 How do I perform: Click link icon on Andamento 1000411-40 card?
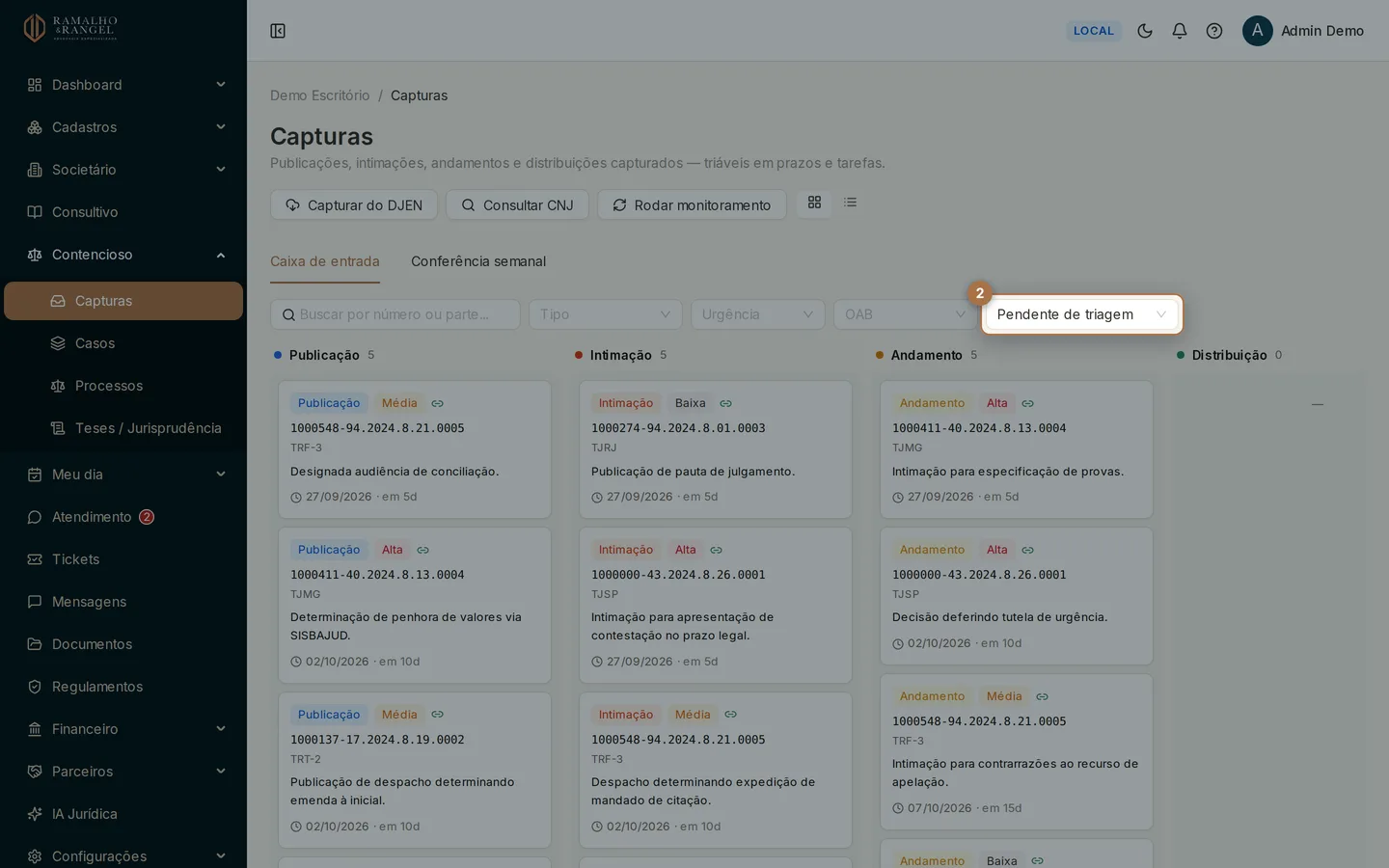click(x=1028, y=403)
